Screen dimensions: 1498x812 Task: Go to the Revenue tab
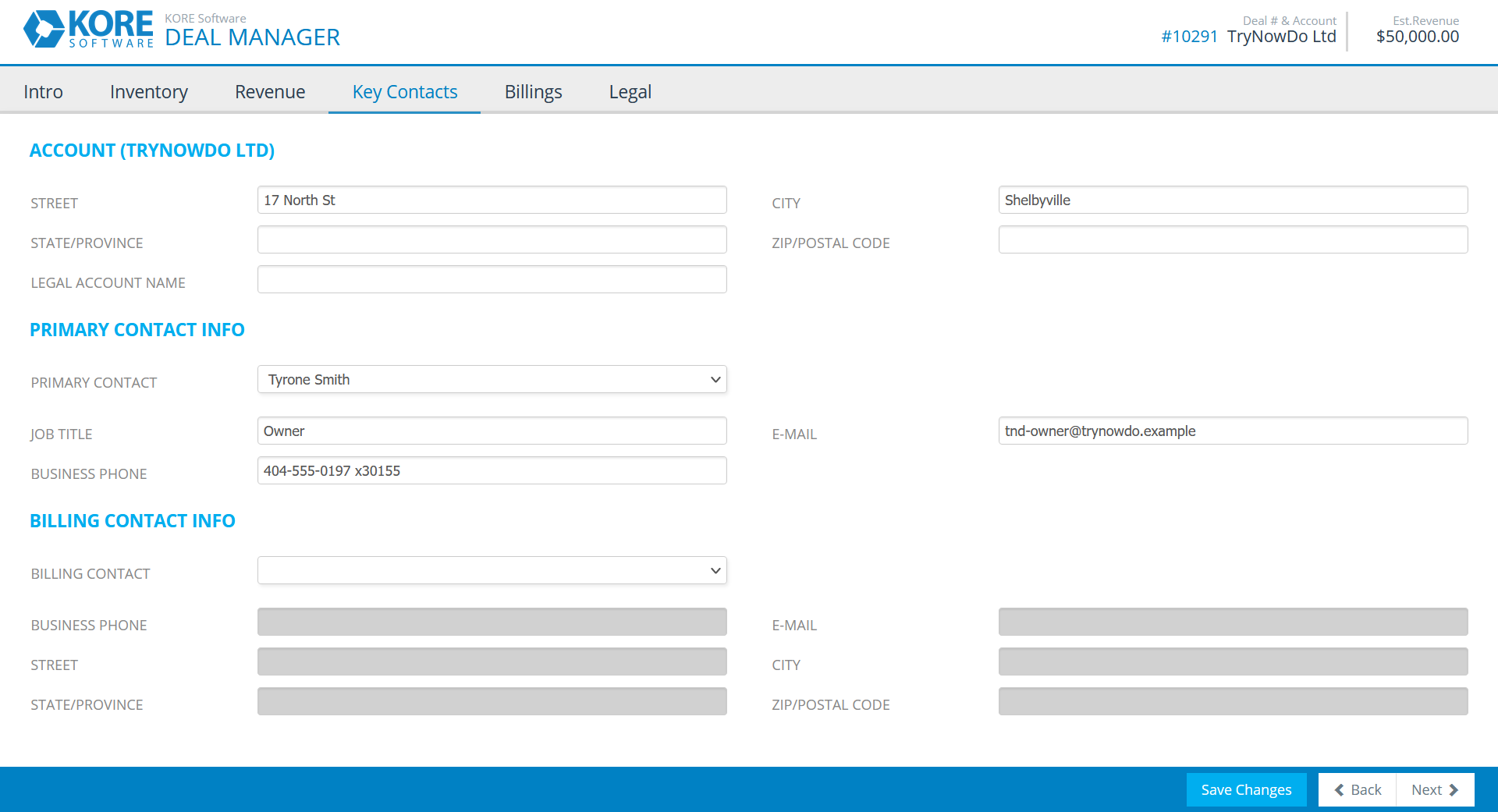point(270,92)
